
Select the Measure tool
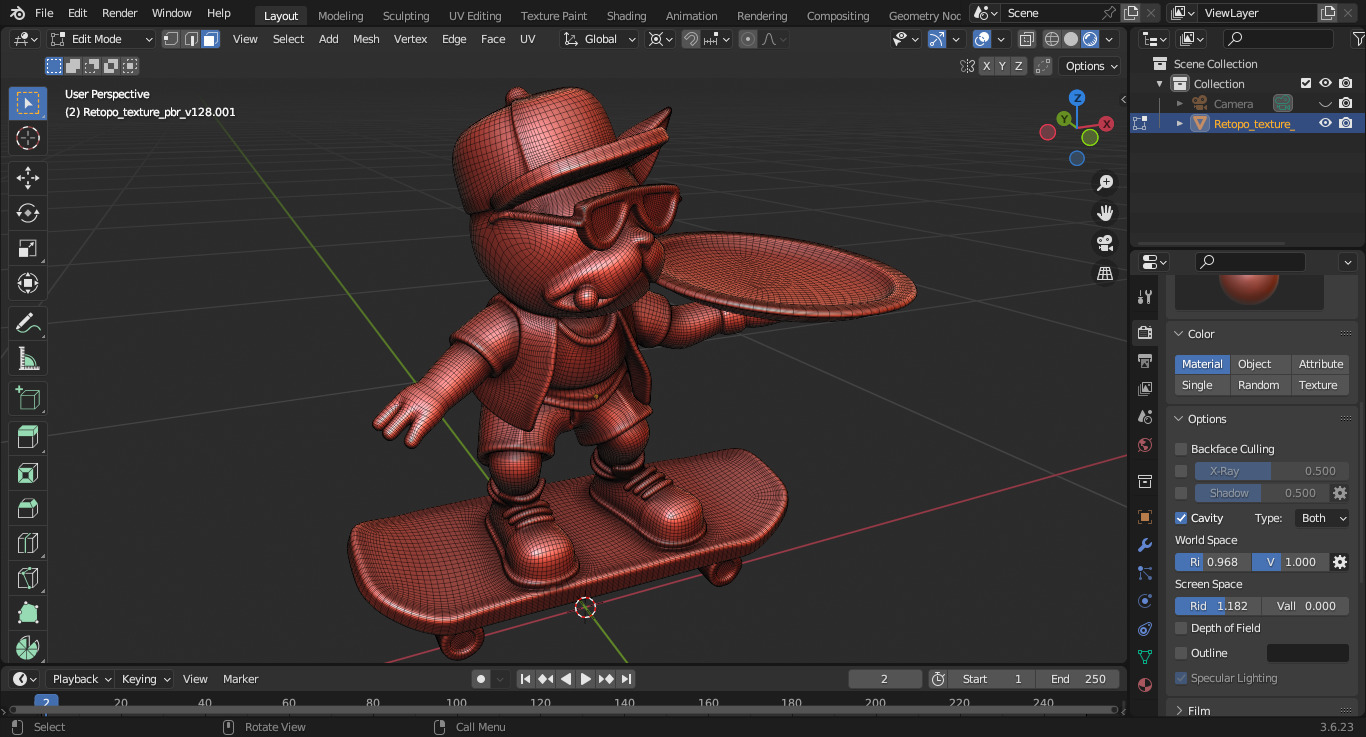coord(28,358)
